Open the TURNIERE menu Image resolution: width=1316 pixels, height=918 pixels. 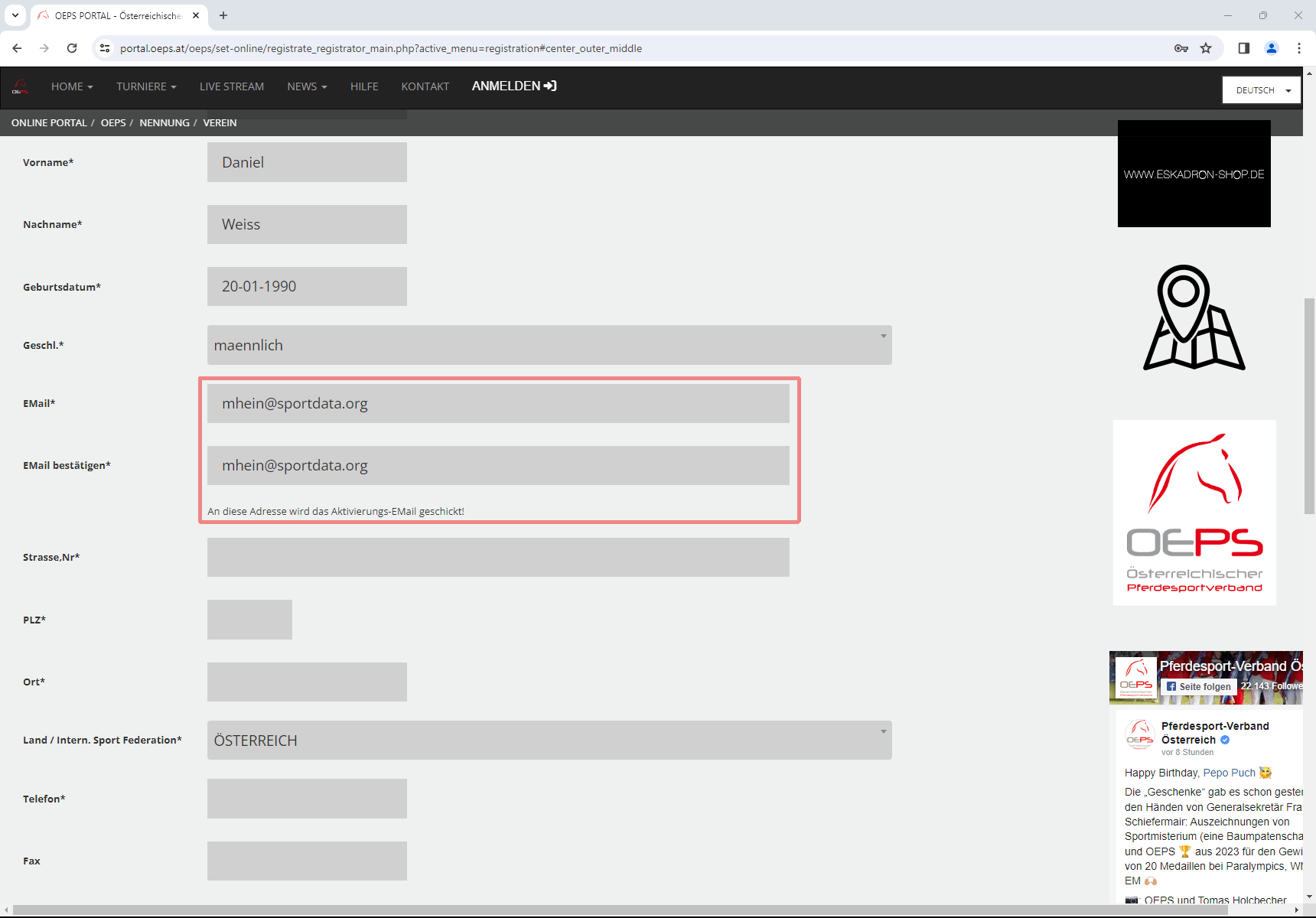[x=146, y=86]
